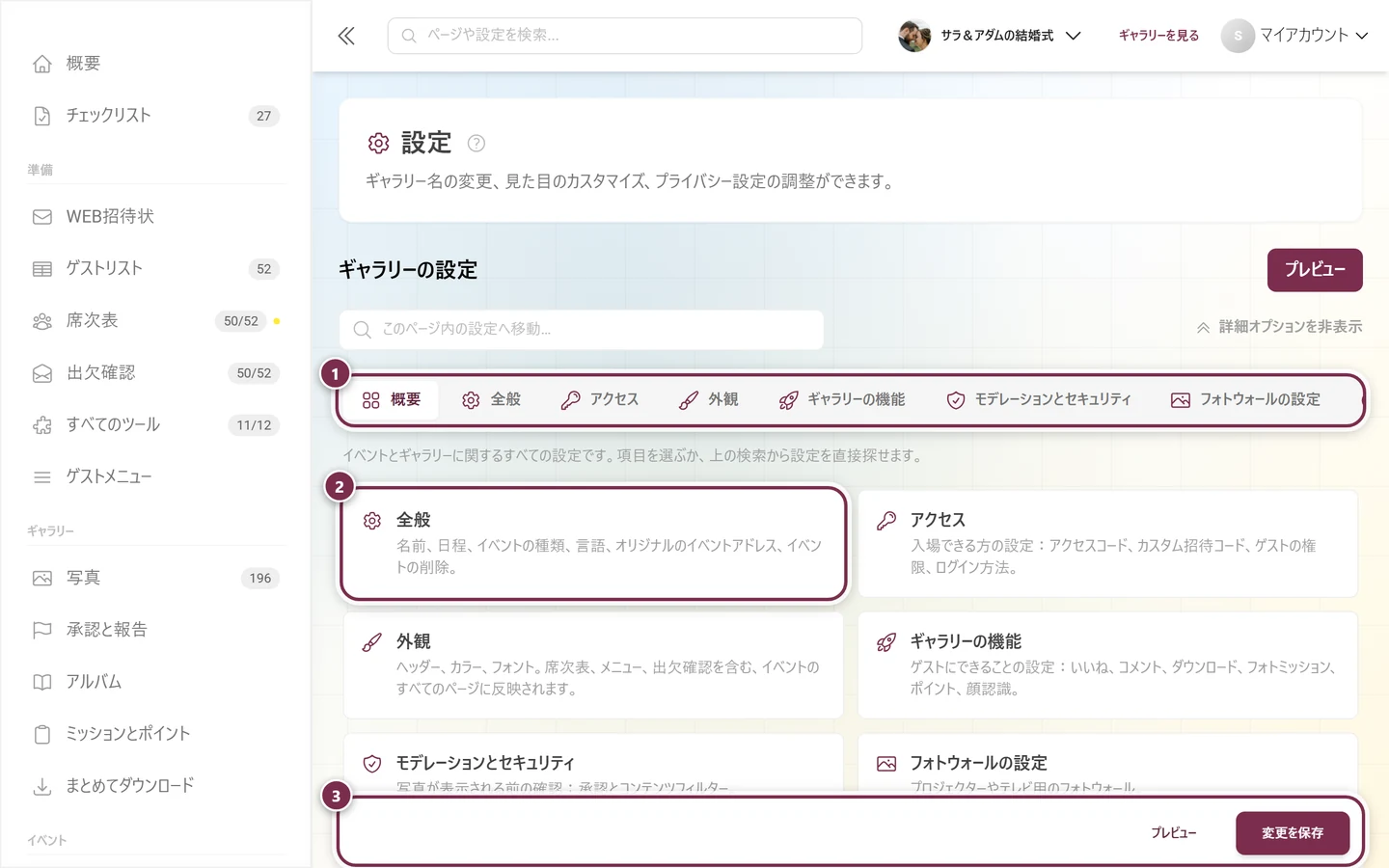Image resolution: width=1389 pixels, height=868 pixels.
Task: Collapse with 詳細オプションを非表示 toggle
Action: [x=1279, y=327]
